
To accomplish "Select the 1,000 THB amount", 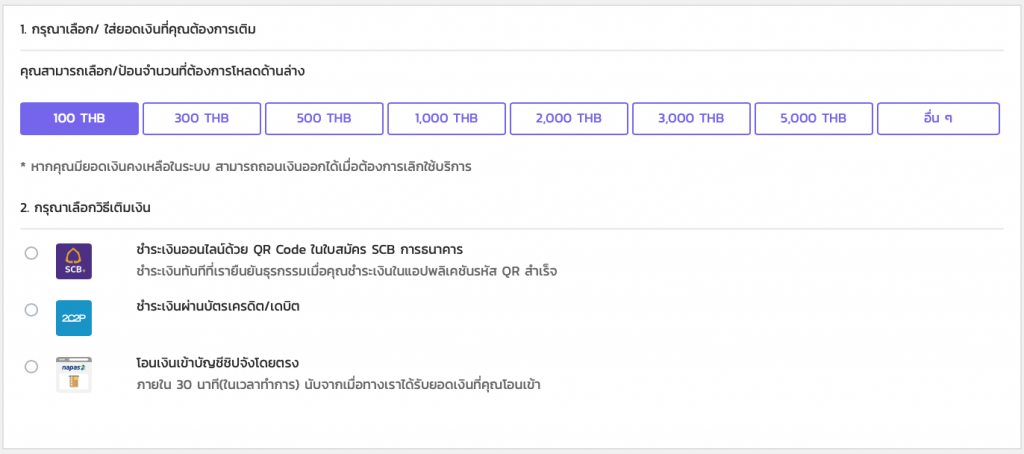I will (446, 118).
